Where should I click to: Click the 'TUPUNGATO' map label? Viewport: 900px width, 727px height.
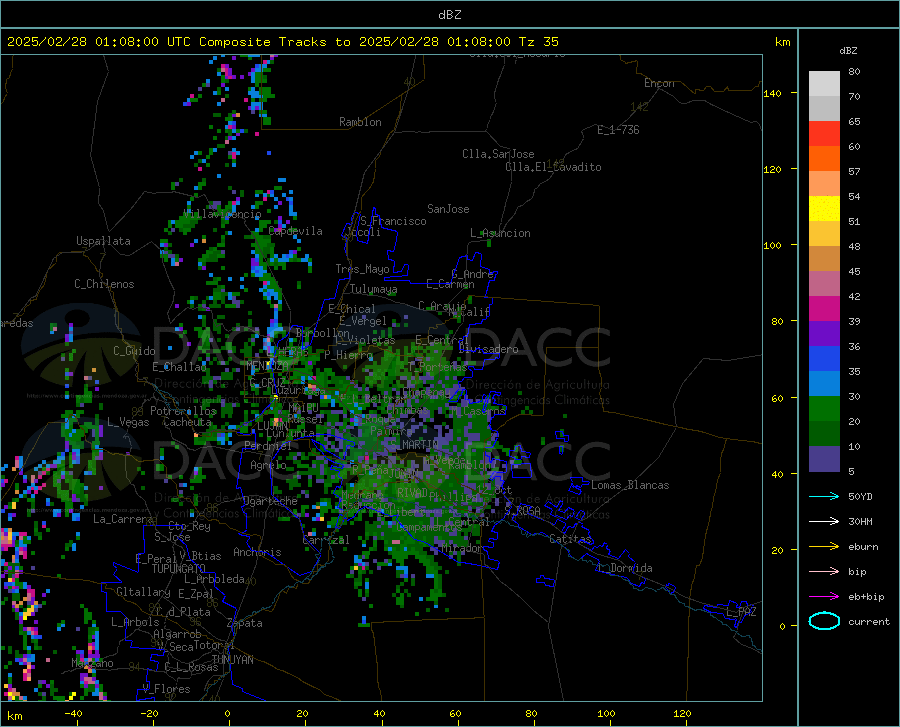click(179, 569)
